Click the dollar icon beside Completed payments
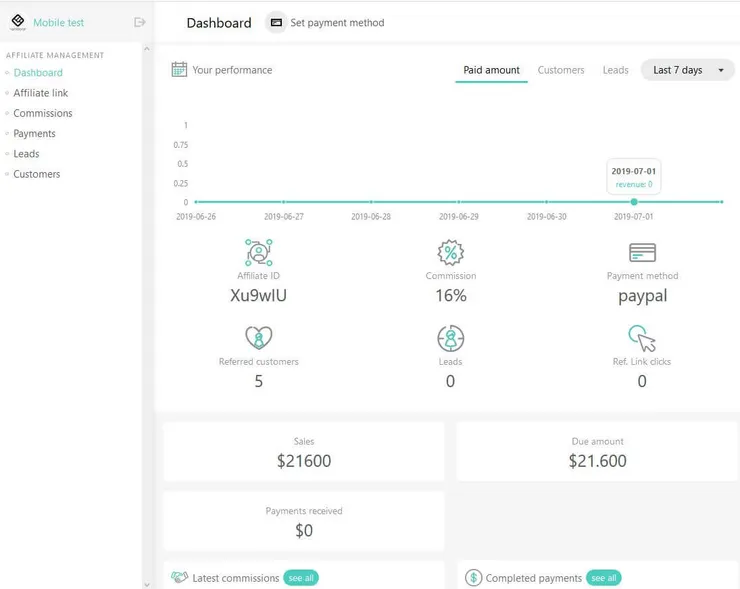This screenshot has width=740, height=589. click(473, 577)
